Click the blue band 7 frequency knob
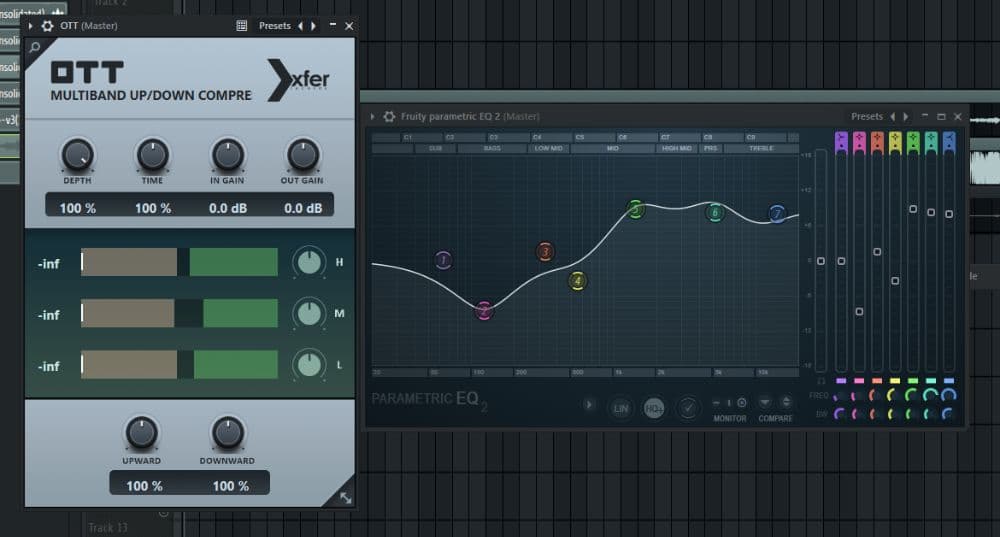The height and width of the screenshot is (537, 1000). [x=948, y=396]
